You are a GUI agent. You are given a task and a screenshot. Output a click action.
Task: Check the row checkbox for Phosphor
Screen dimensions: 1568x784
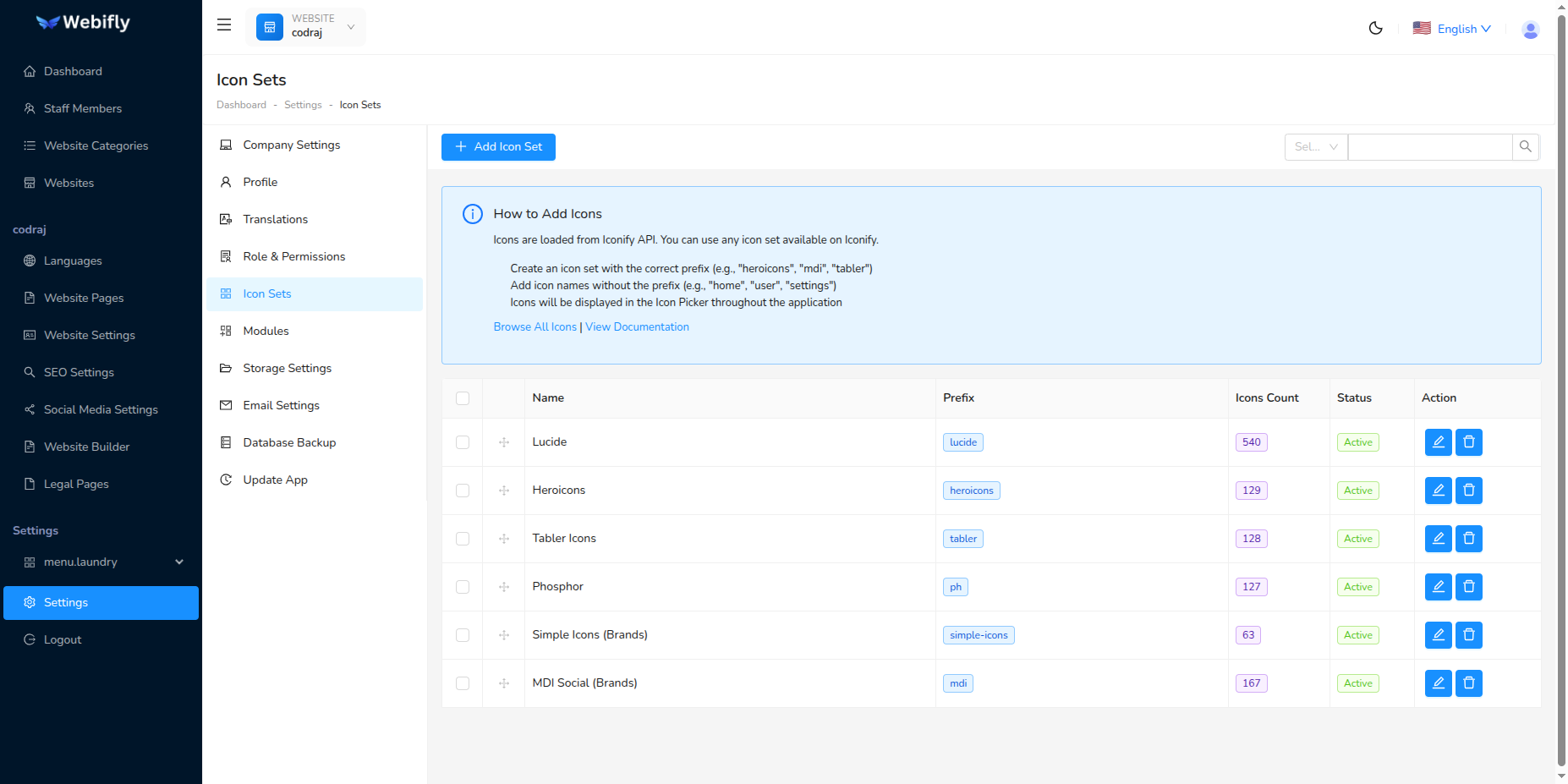coord(463,586)
